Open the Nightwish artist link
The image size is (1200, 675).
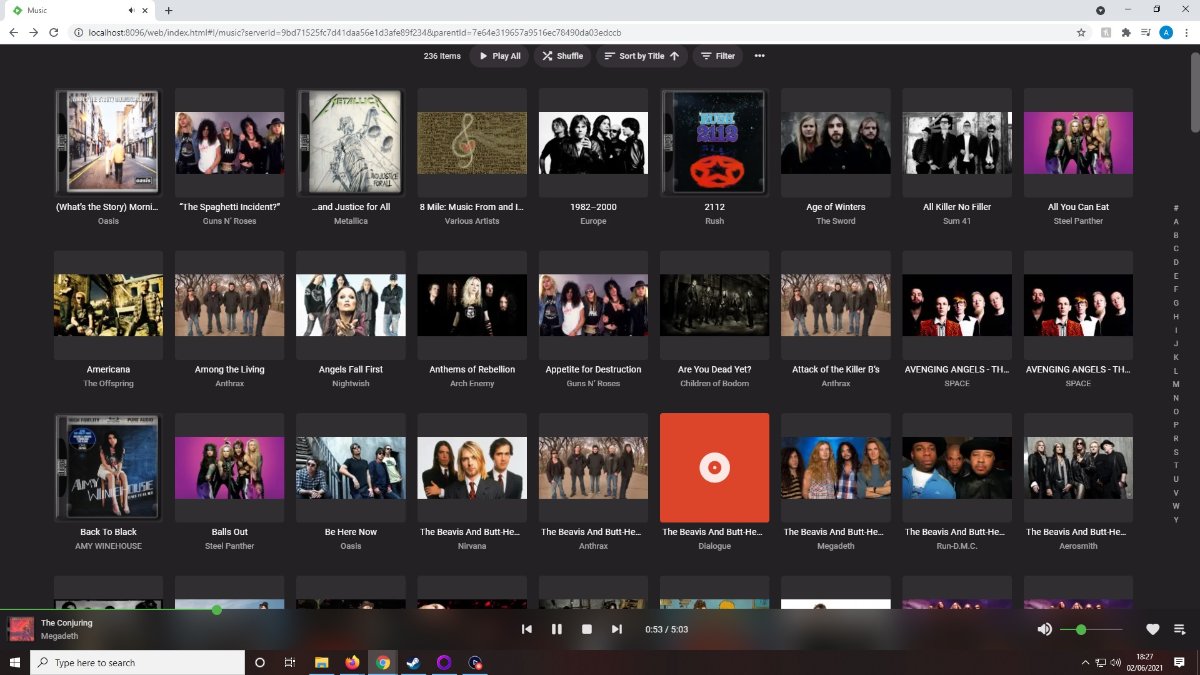pyautogui.click(x=351, y=383)
